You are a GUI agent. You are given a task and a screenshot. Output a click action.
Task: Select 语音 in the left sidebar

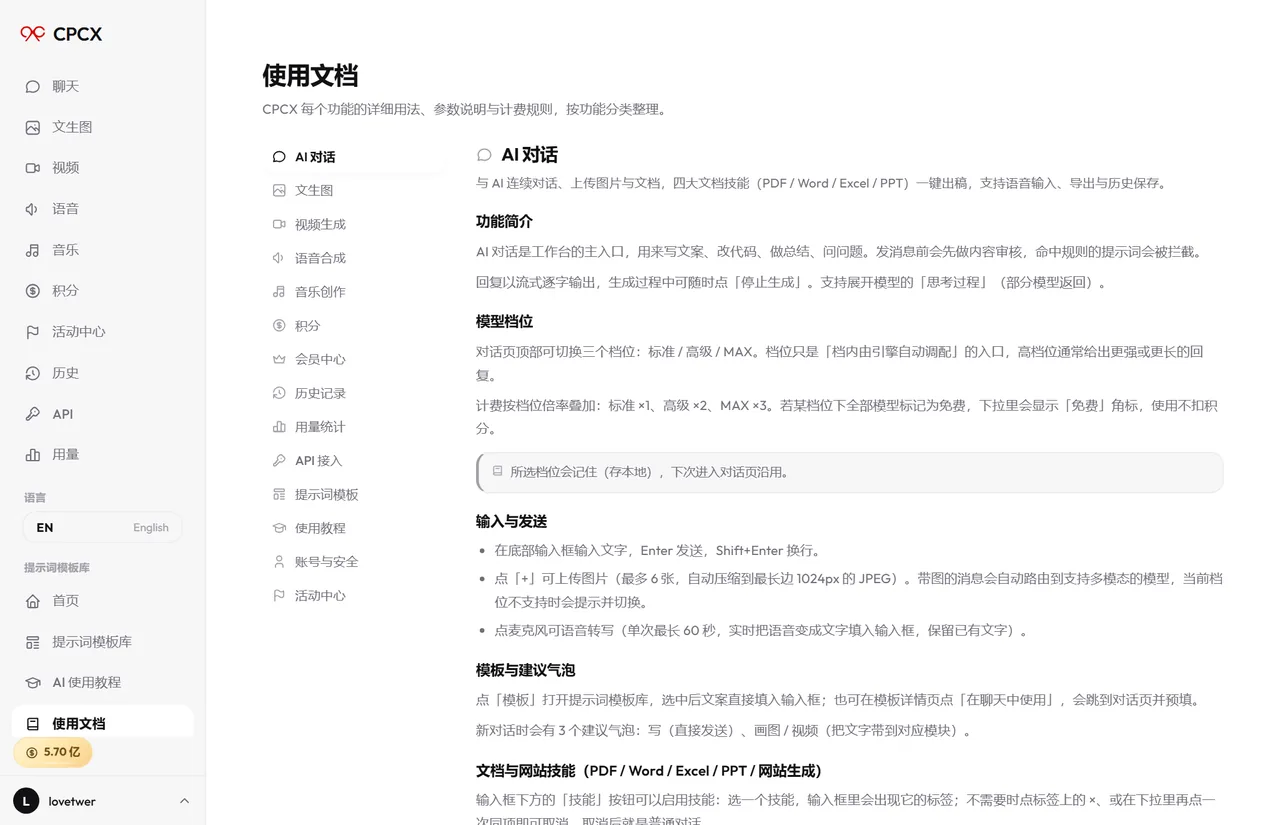click(x=102, y=209)
